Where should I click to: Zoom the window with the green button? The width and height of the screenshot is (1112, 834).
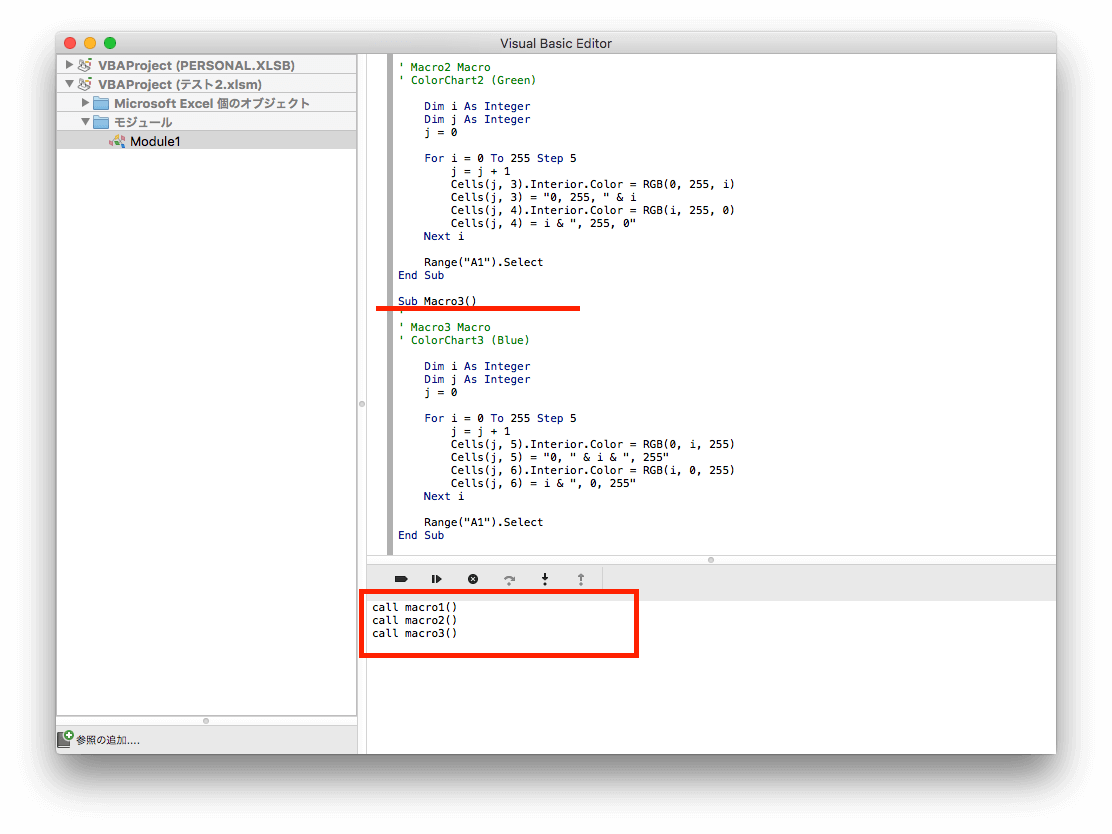click(110, 43)
